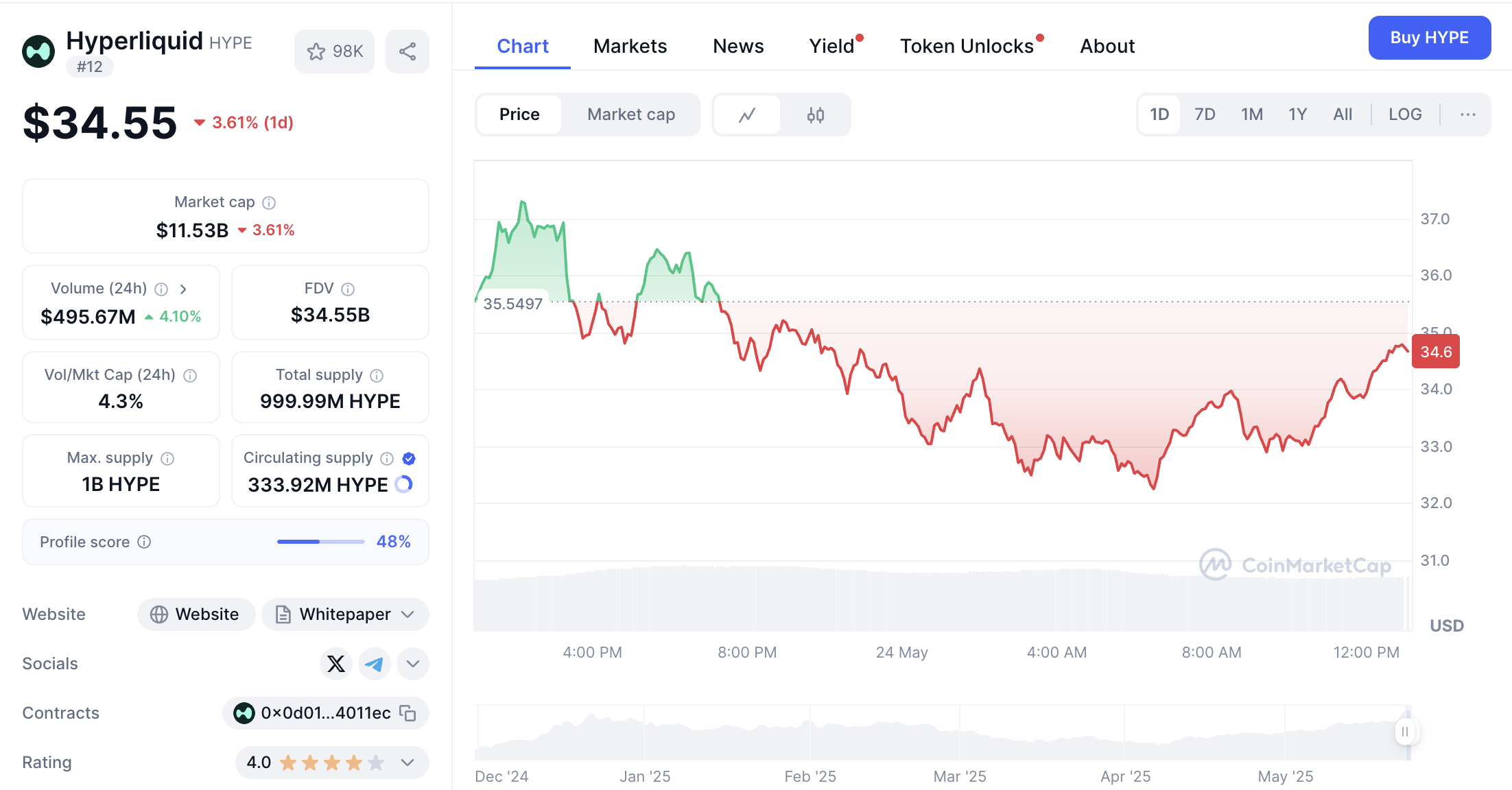Select 7D time range
Image resolution: width=1512 pixels, height=790 pixels.
click(1205, 115)
